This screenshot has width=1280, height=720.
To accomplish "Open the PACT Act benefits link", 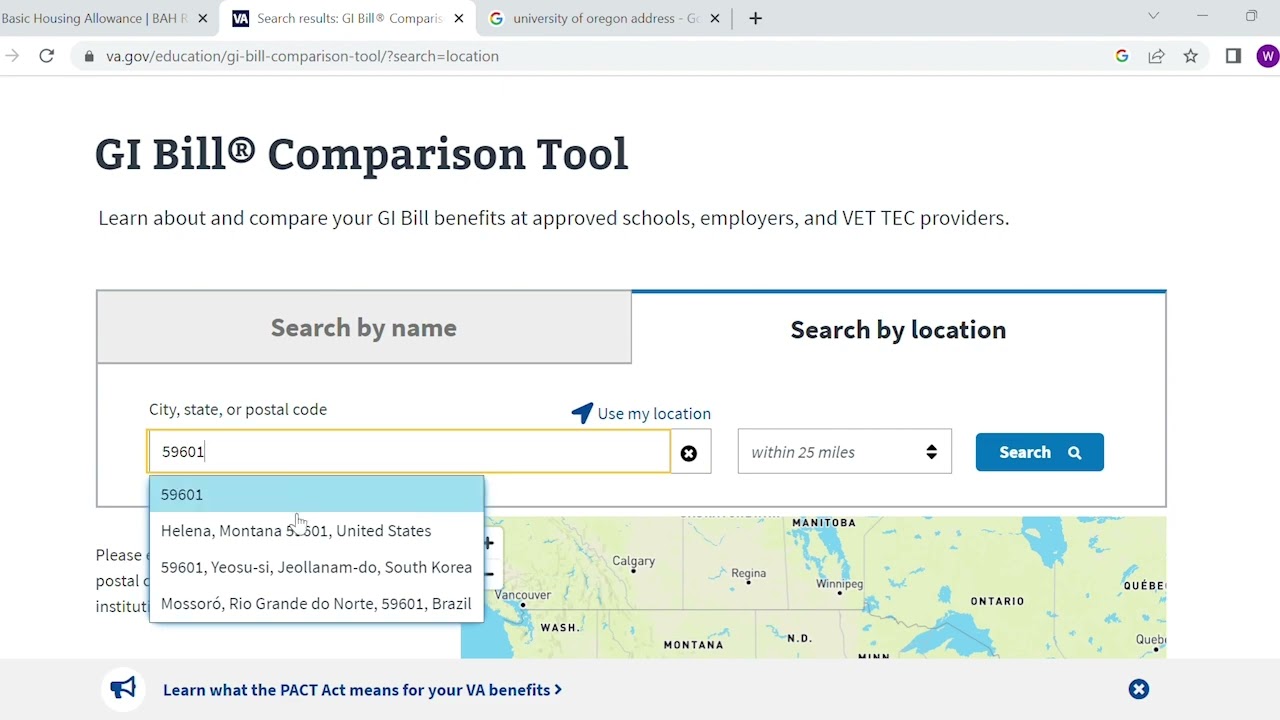I will [362, 690].
